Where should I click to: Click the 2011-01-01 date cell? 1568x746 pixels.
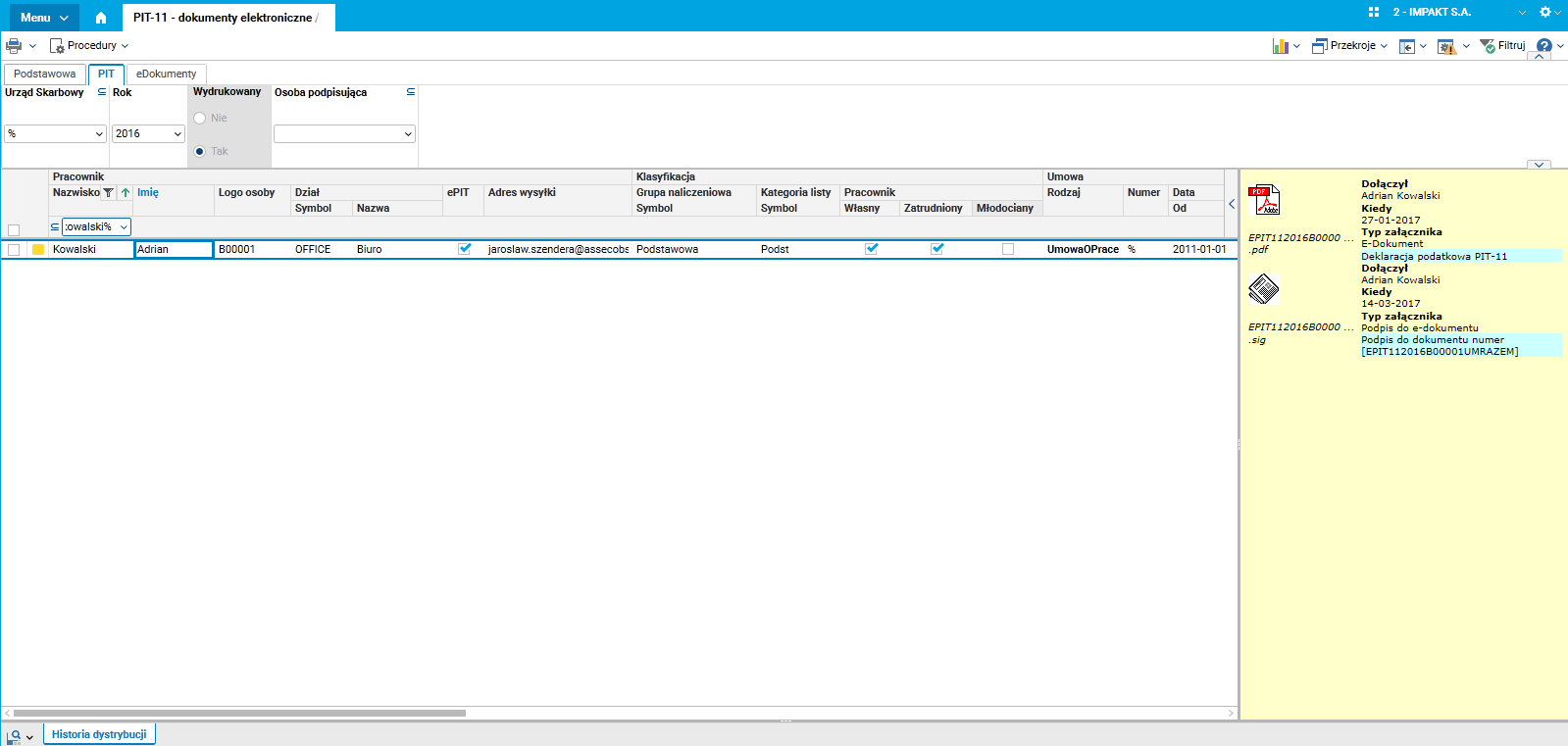pyautogui.click(x=1199, y=250)
